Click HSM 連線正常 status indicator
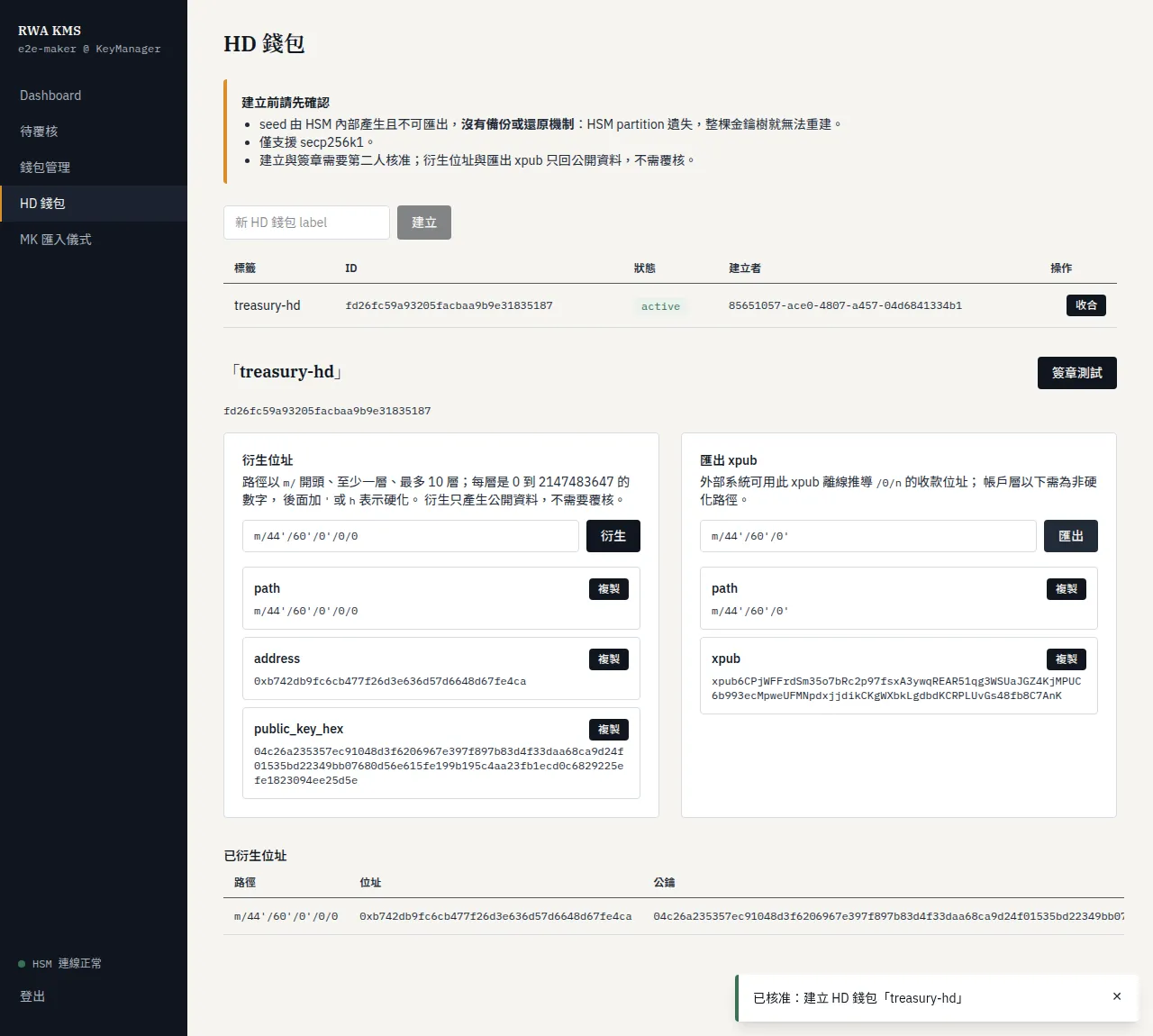Viewport: 1153px width, 1036px height. (x=59, y=964)
